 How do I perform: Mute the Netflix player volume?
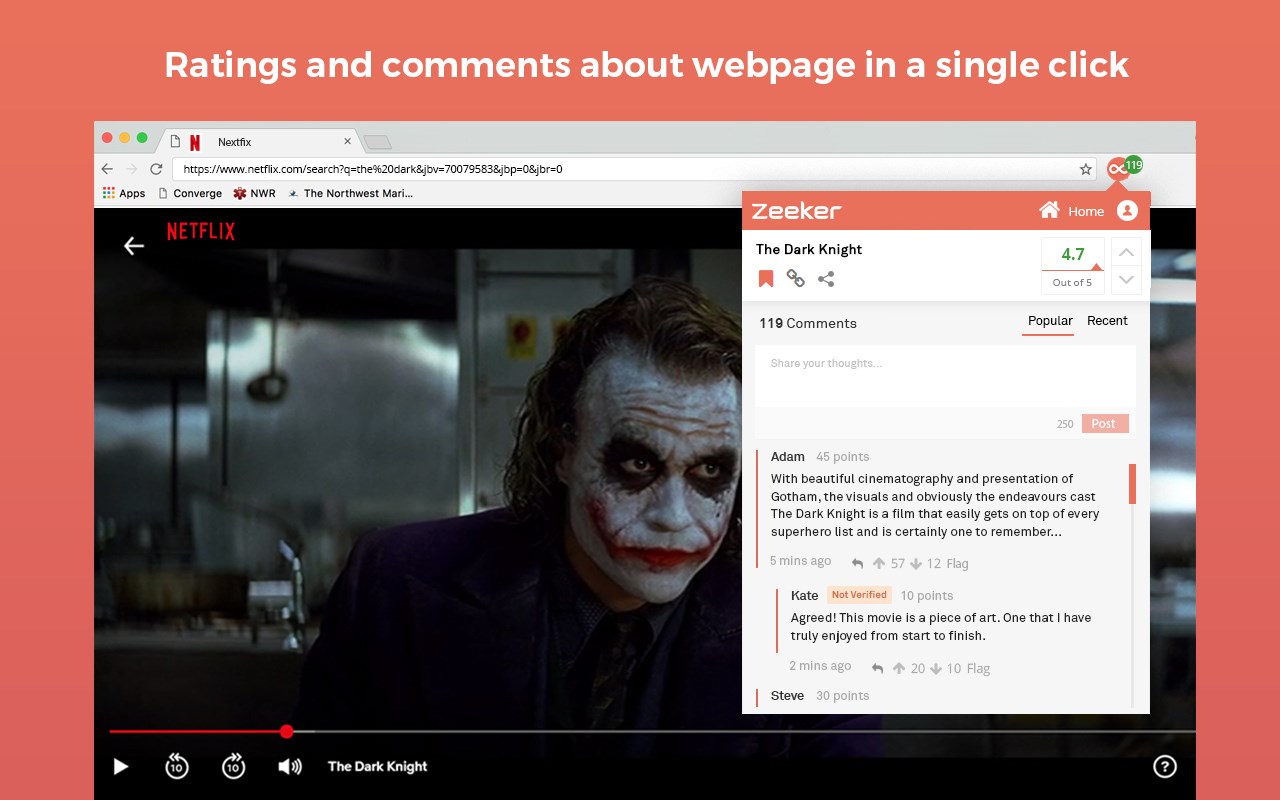coord(290,767)
